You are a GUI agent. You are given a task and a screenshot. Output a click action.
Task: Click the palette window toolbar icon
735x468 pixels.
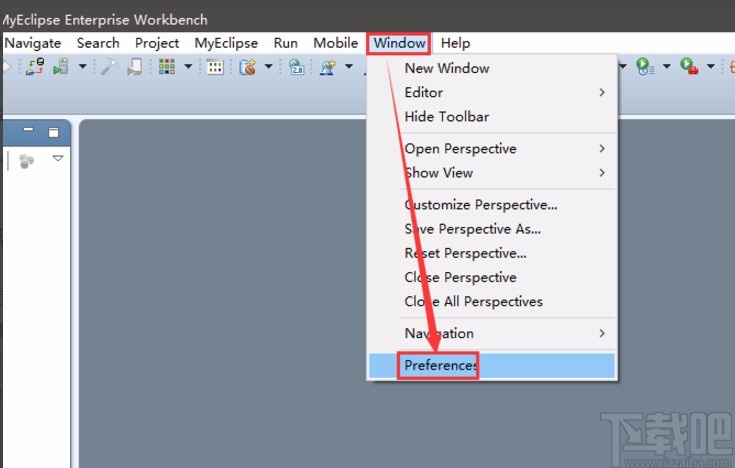pos(215,67)
